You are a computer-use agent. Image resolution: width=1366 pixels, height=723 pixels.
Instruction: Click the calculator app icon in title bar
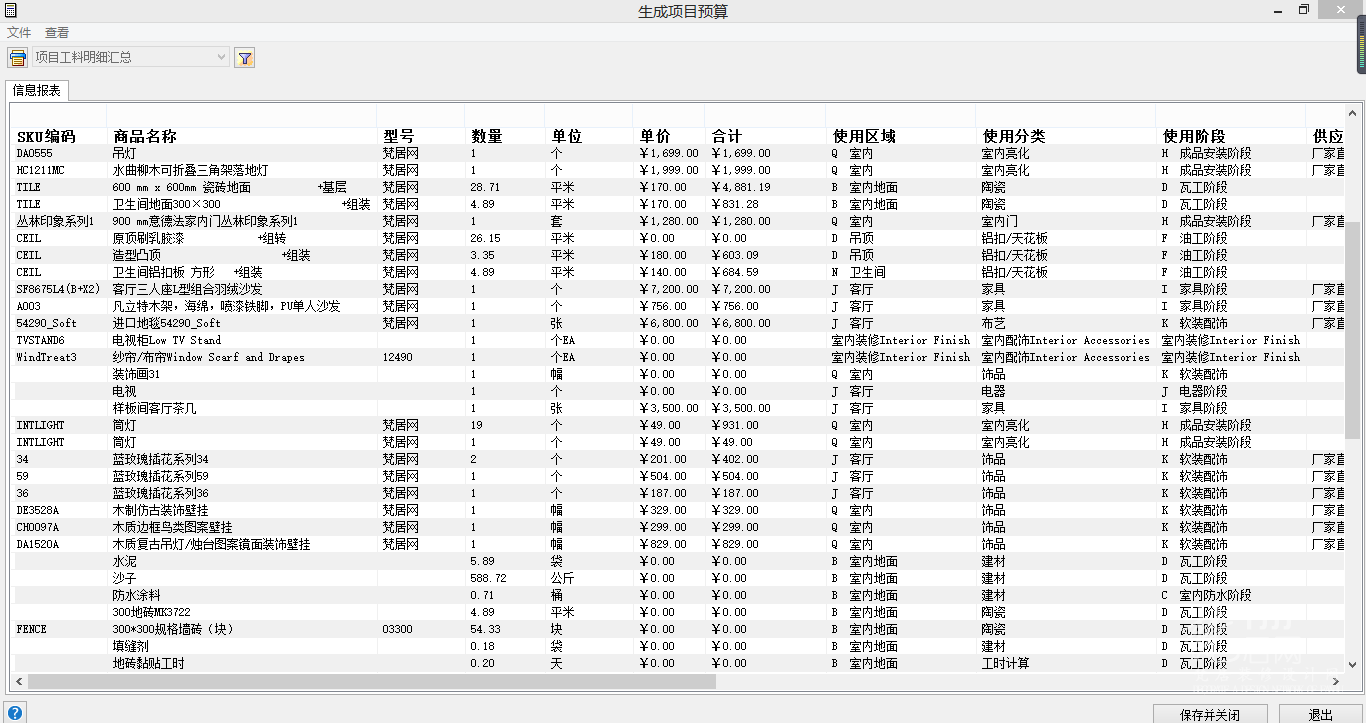point(10,10)
